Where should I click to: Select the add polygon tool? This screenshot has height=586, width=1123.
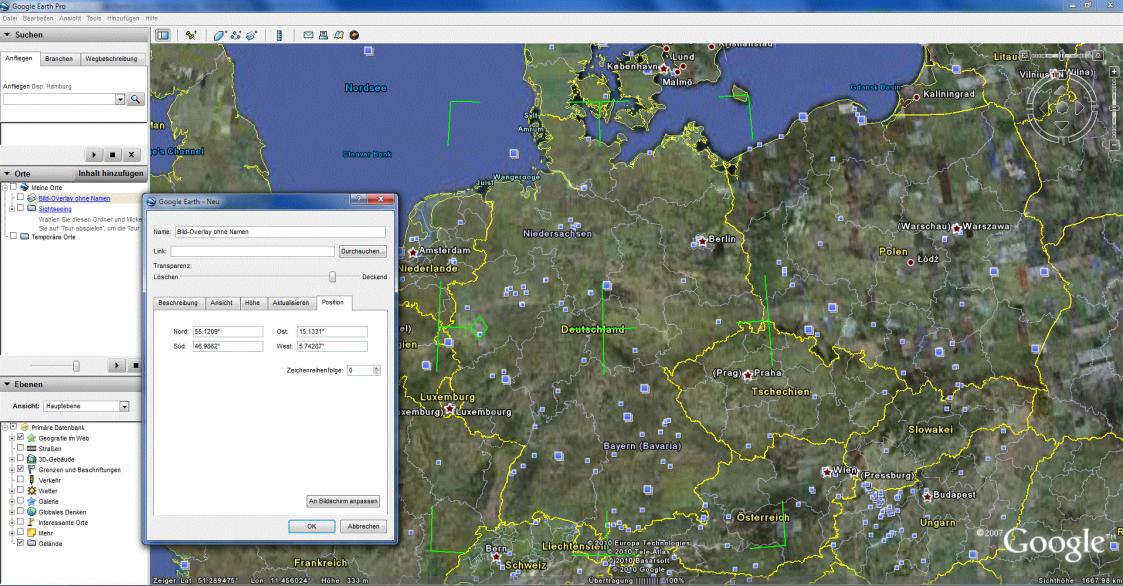click(218, 35)
